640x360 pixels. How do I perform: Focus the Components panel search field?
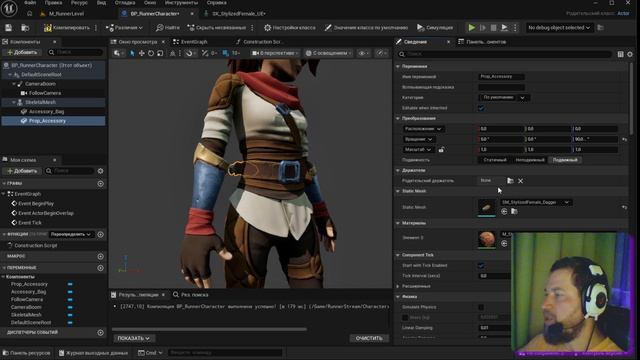coord(75,52)
